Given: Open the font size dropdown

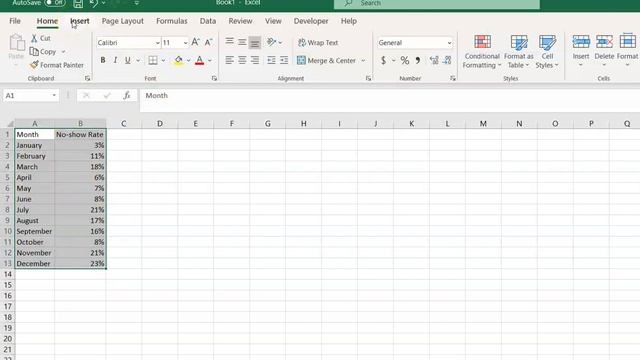Looking at the screenshot, I should 185,43.
